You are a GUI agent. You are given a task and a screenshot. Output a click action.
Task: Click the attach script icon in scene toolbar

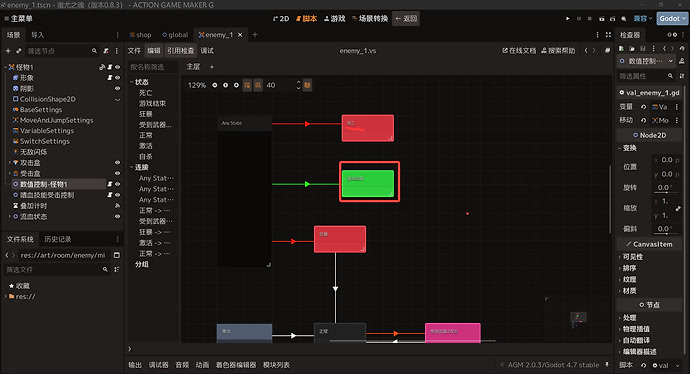(106, 51)
